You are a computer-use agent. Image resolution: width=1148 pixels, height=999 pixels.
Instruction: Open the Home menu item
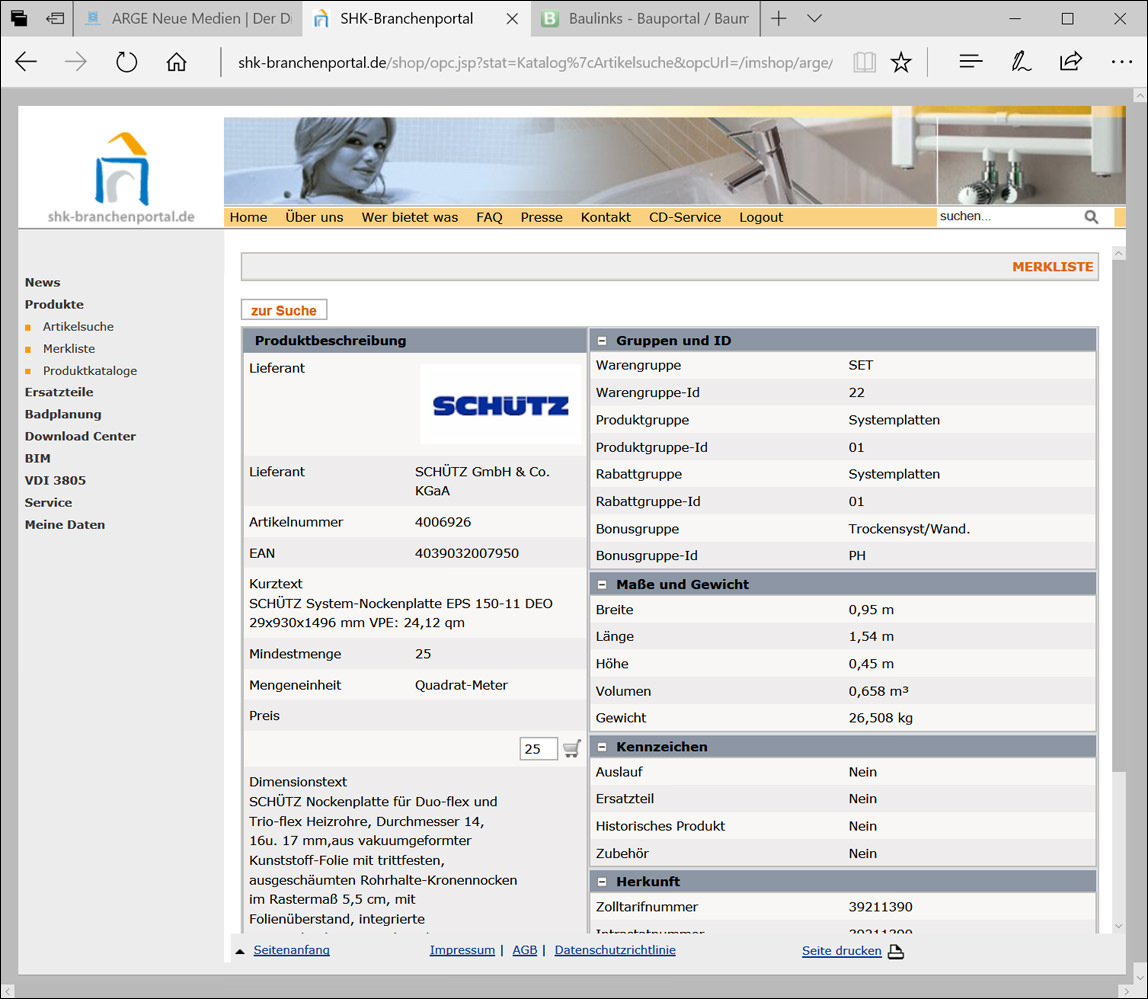click(x=248, y=218)
